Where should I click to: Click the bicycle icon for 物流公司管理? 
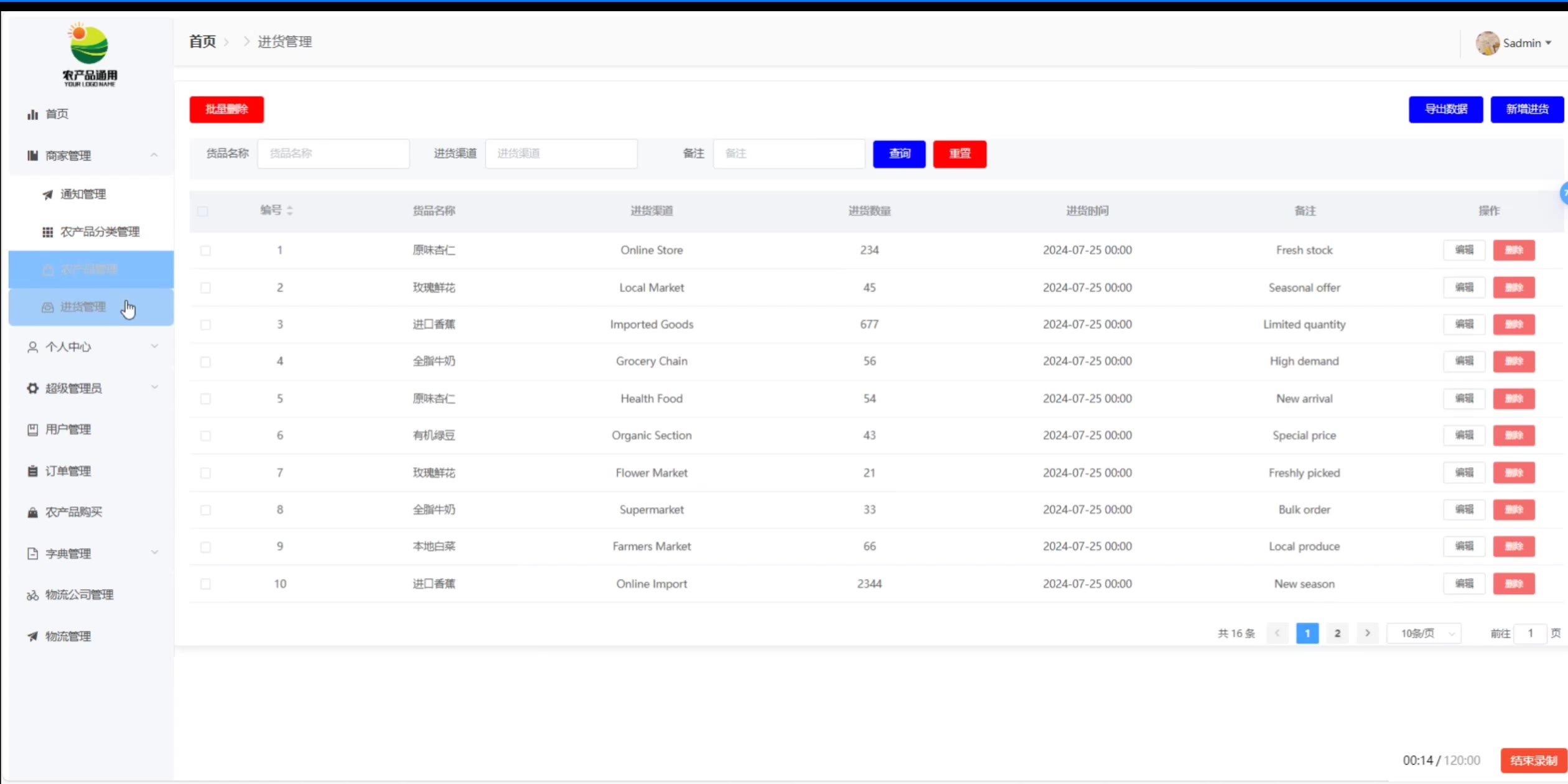pos(32,595)
